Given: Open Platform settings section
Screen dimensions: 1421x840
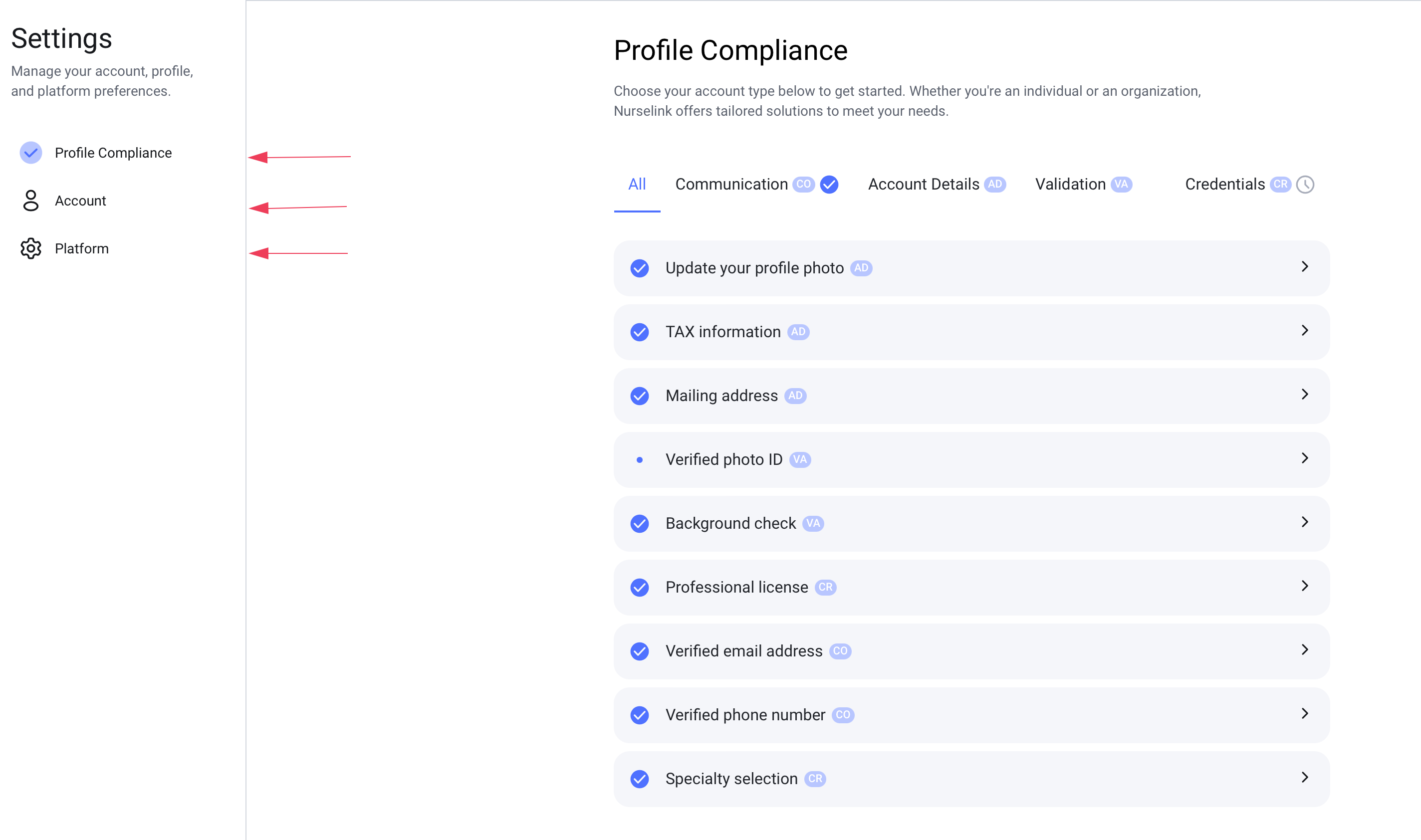Looking at the screenshot, I should click(64, 248).
